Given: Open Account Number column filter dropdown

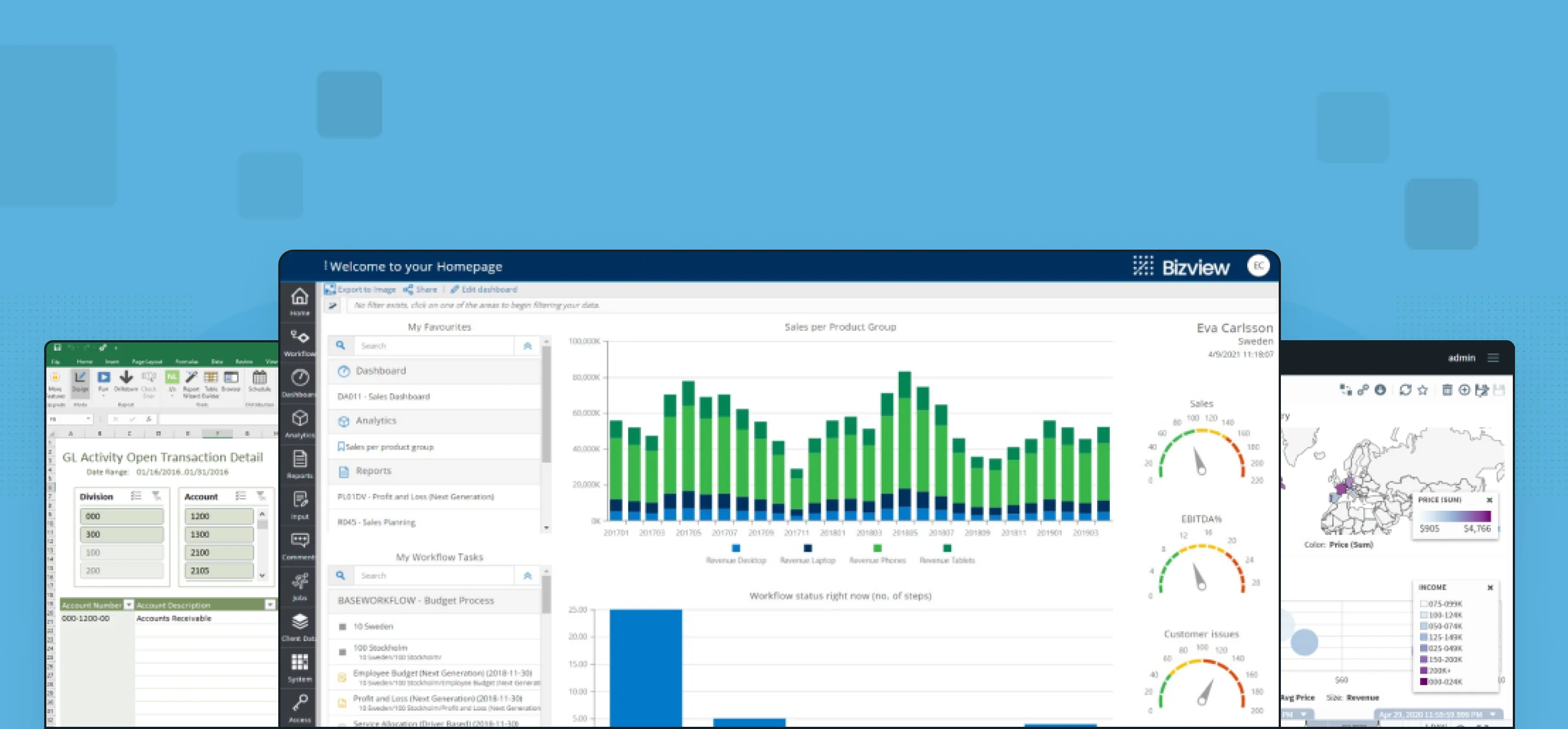Looking at the screenshot, I should (129, 604).
